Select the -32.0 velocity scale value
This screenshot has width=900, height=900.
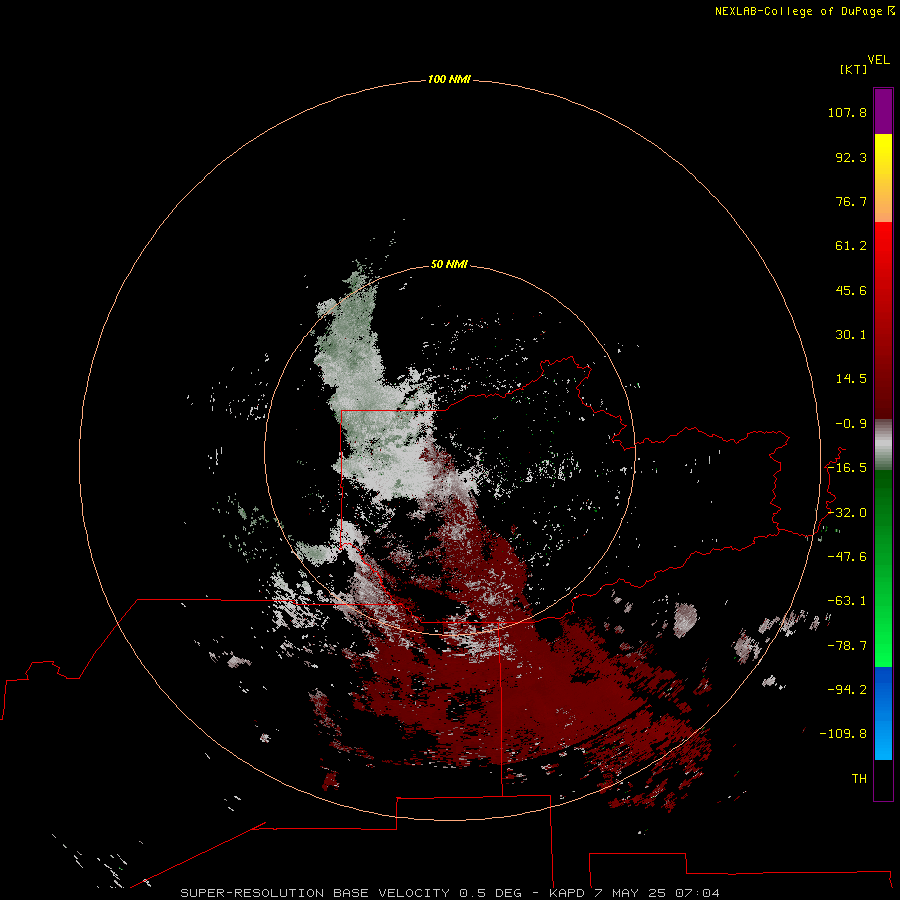(x=847, y=513)
